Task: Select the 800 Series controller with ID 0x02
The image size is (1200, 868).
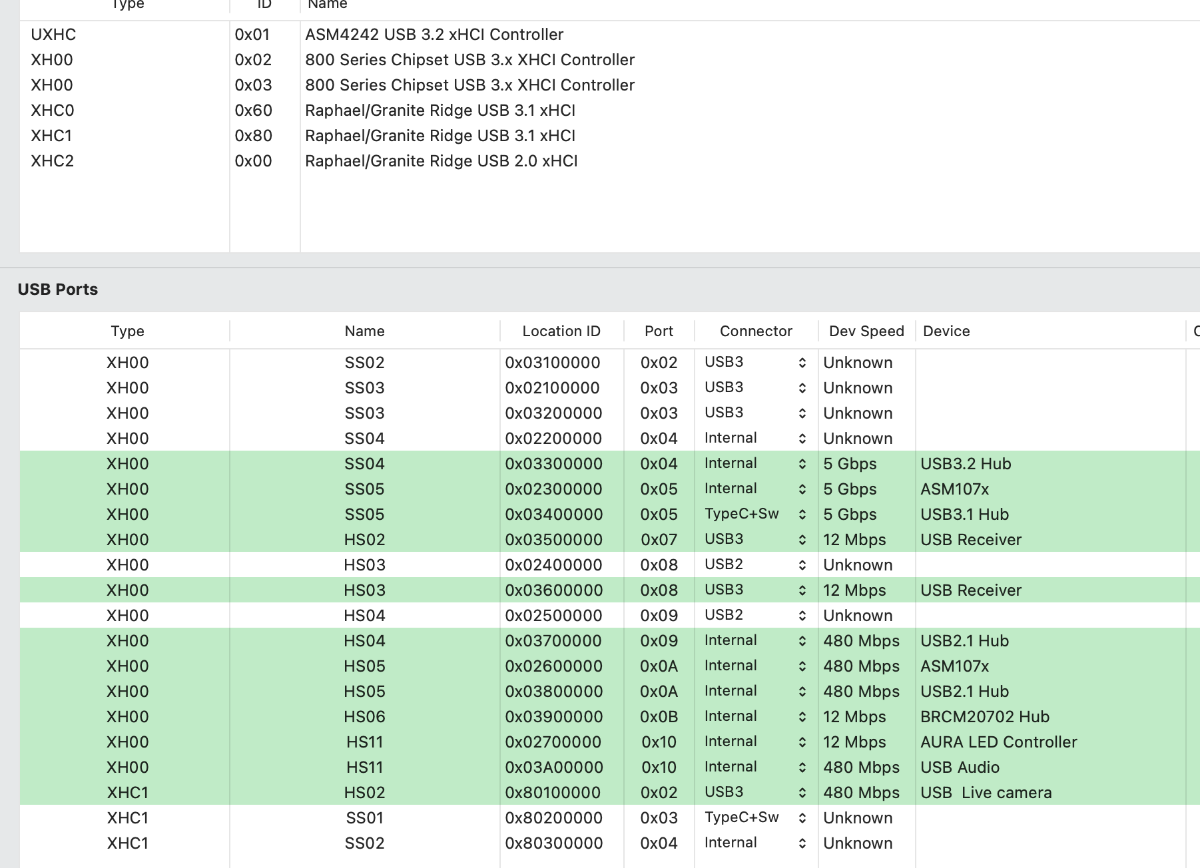Action: (x=469, y=60)
